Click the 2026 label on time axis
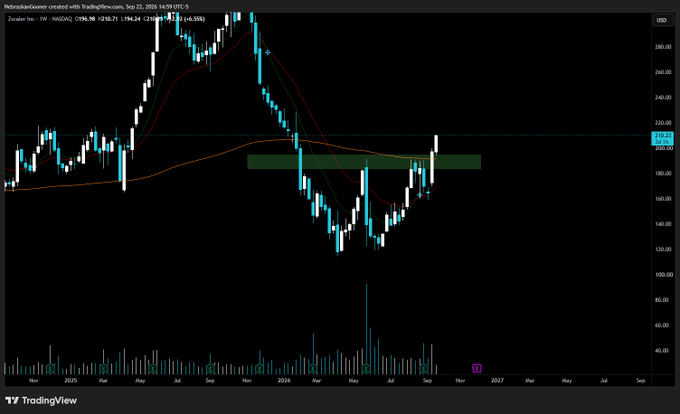This screenshot has height=414, width=680. (x=284, y=381)
